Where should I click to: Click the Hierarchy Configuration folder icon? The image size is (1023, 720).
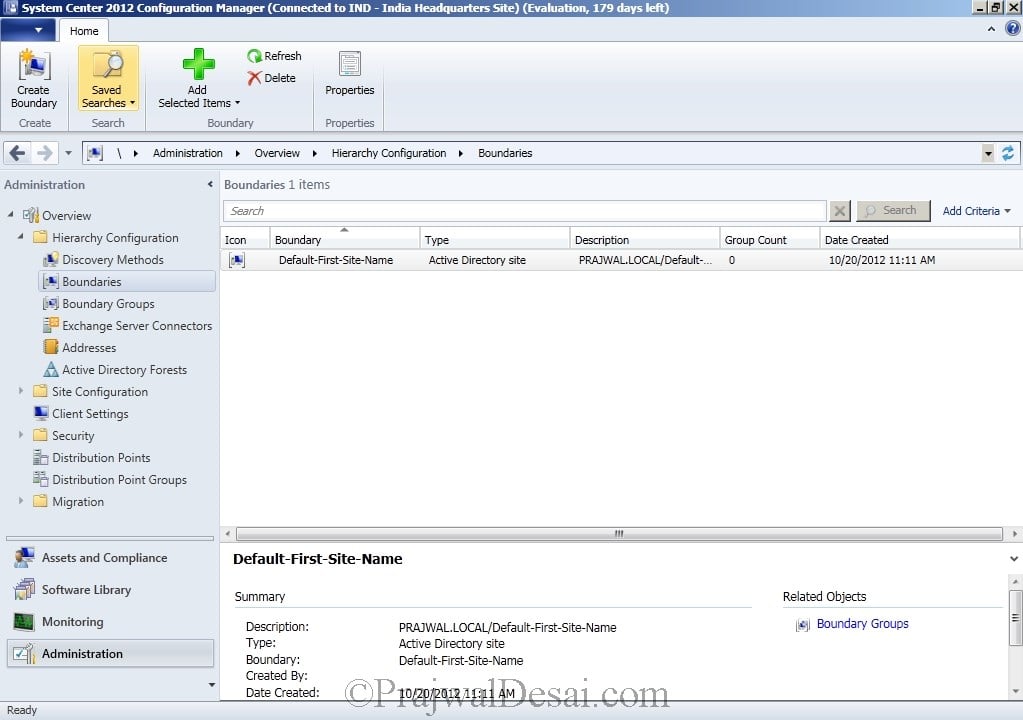tap(40, 237)
